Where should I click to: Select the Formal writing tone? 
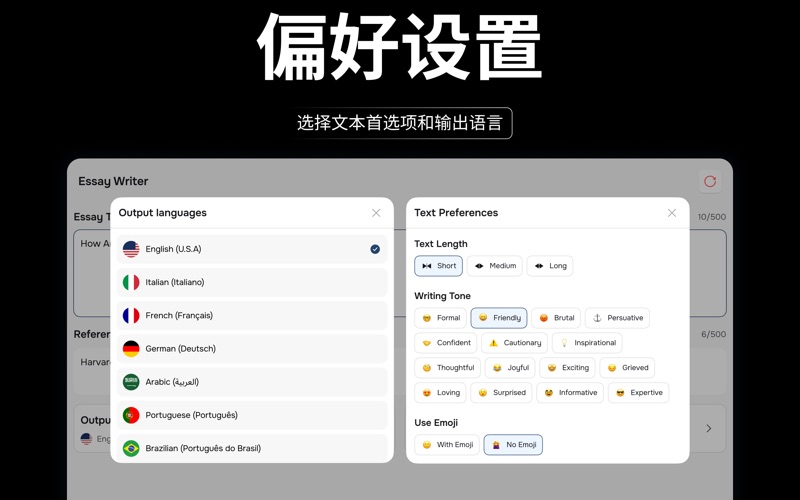click(x=440, y=318)
